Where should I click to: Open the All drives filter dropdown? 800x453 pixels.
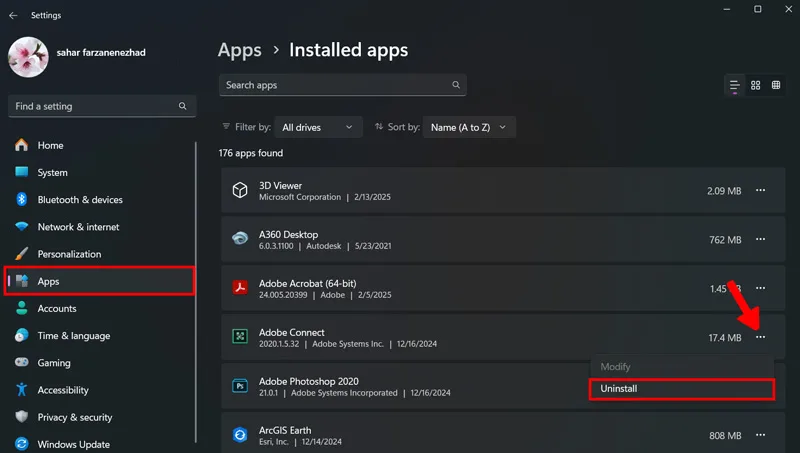click(x=318, y=127)
